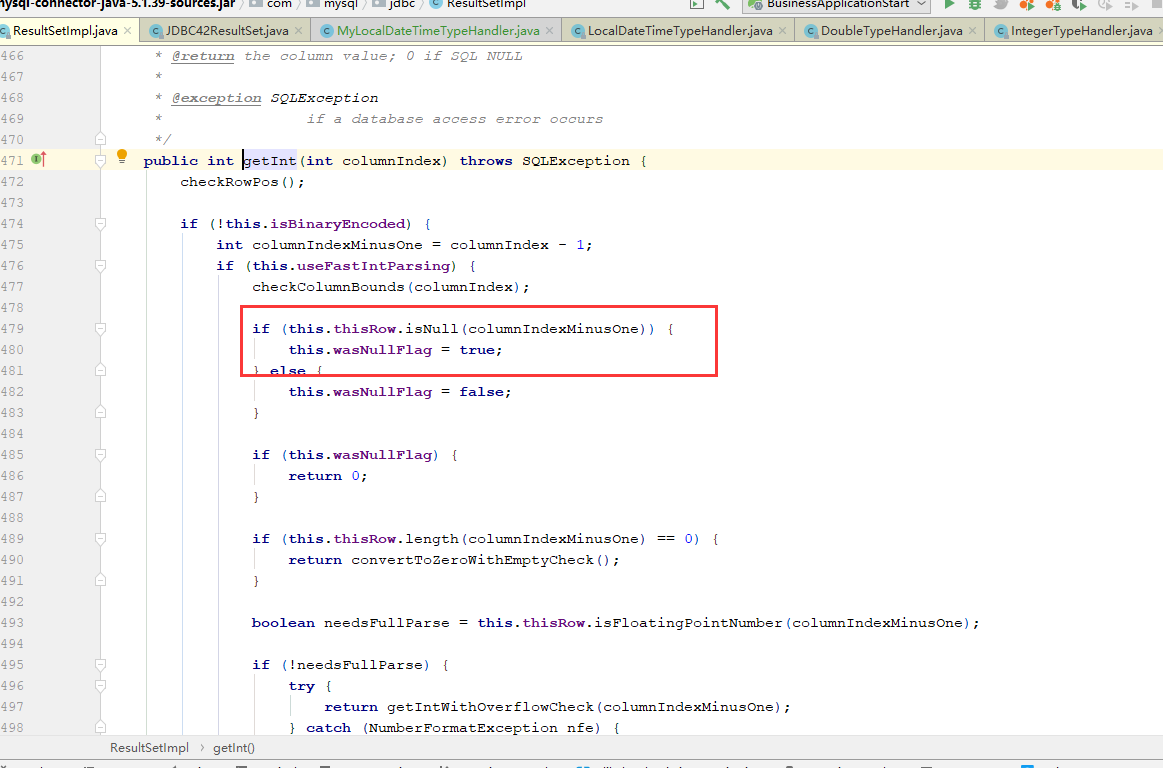Click SQLException in the throws clause
This screenshot has height=768, width=1163.
click(576, 161)
